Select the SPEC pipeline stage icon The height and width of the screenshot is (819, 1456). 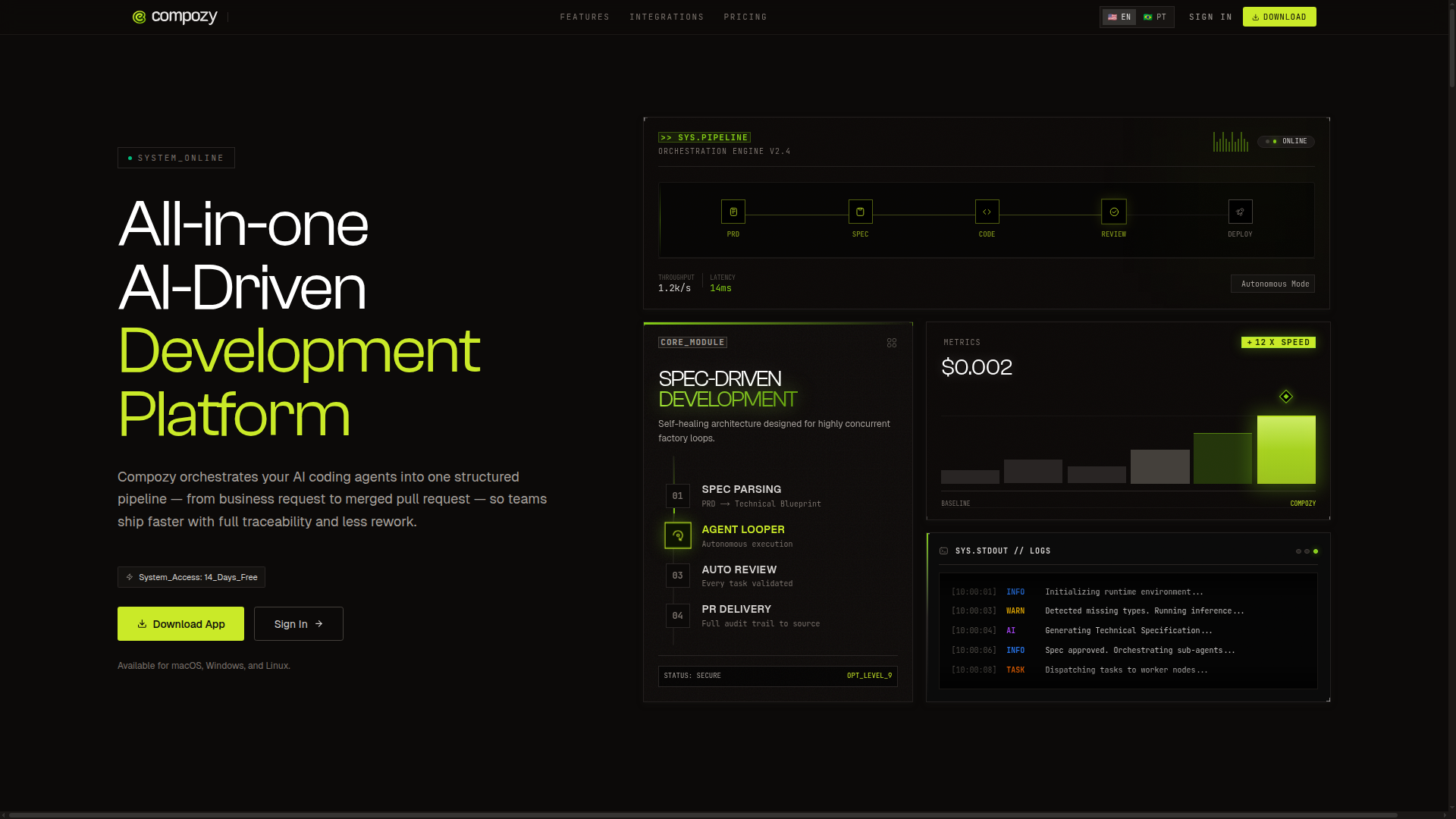(x=860, y=212)
